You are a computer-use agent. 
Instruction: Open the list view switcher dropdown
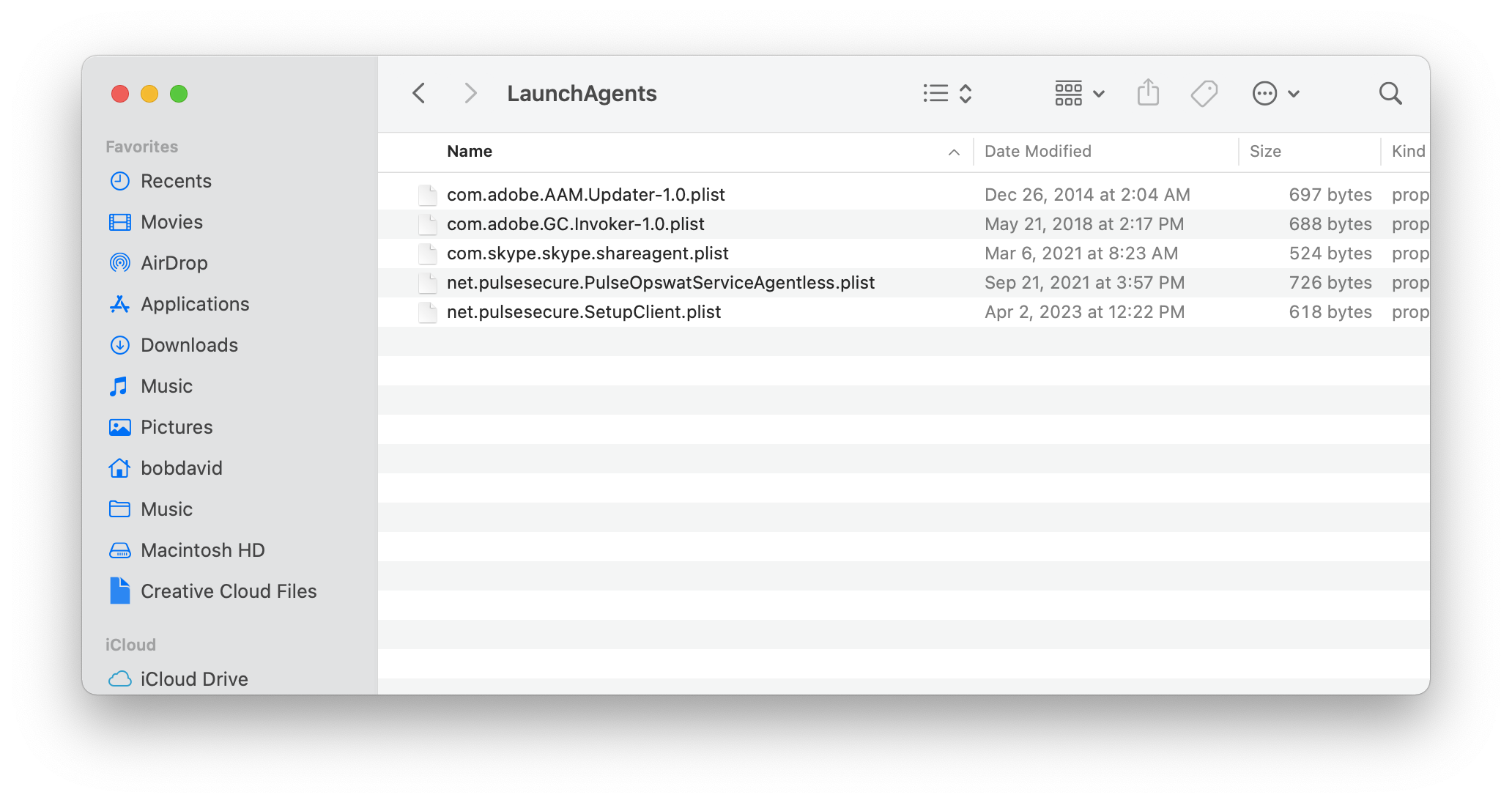[947, 94]
